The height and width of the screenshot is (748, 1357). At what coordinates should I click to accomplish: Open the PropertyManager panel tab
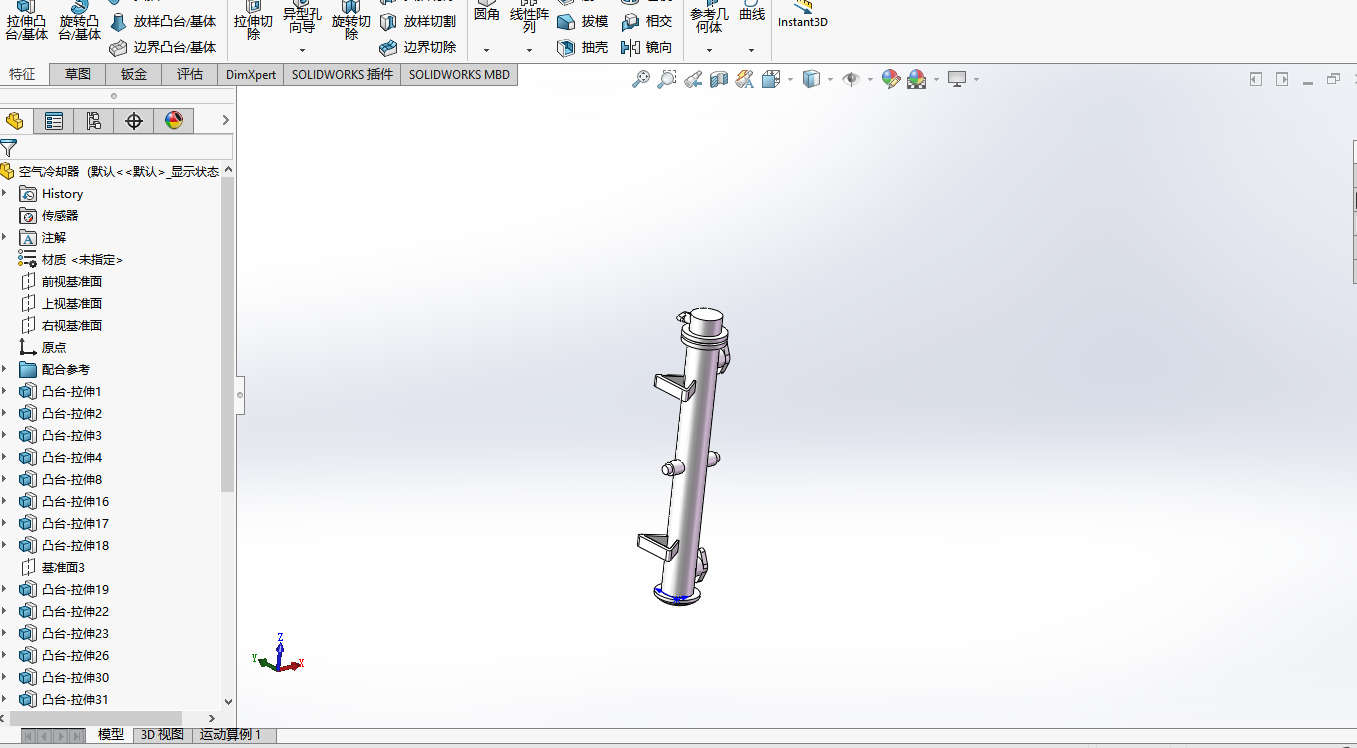tap(54, 121)
